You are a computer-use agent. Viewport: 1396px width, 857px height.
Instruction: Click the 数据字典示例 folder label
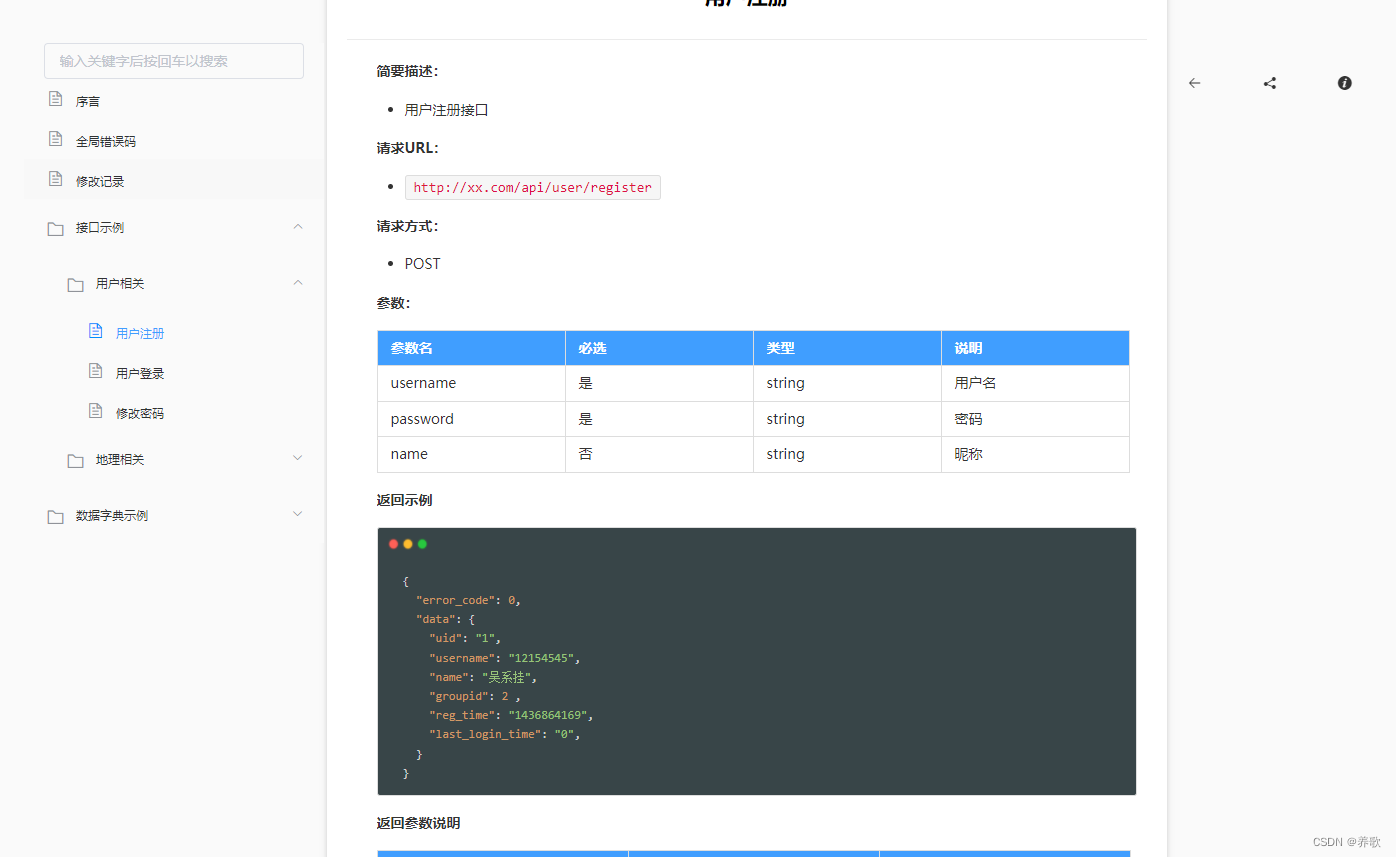112,516
